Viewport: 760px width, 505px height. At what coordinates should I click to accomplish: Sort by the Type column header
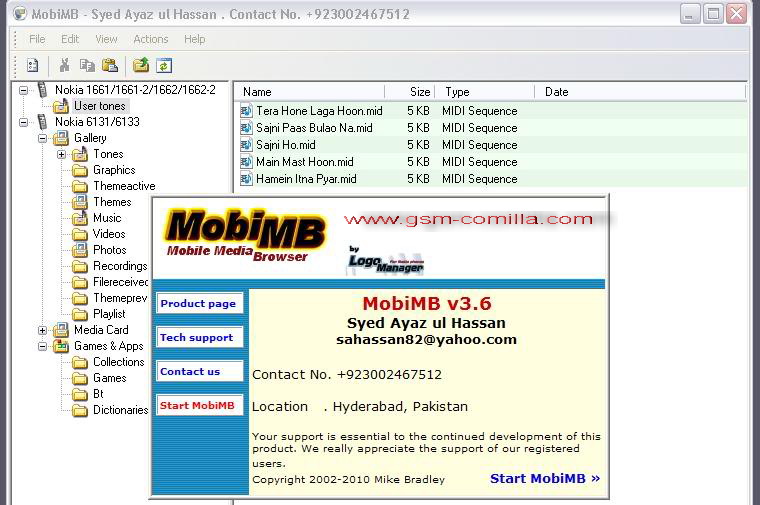click(485, 92)
